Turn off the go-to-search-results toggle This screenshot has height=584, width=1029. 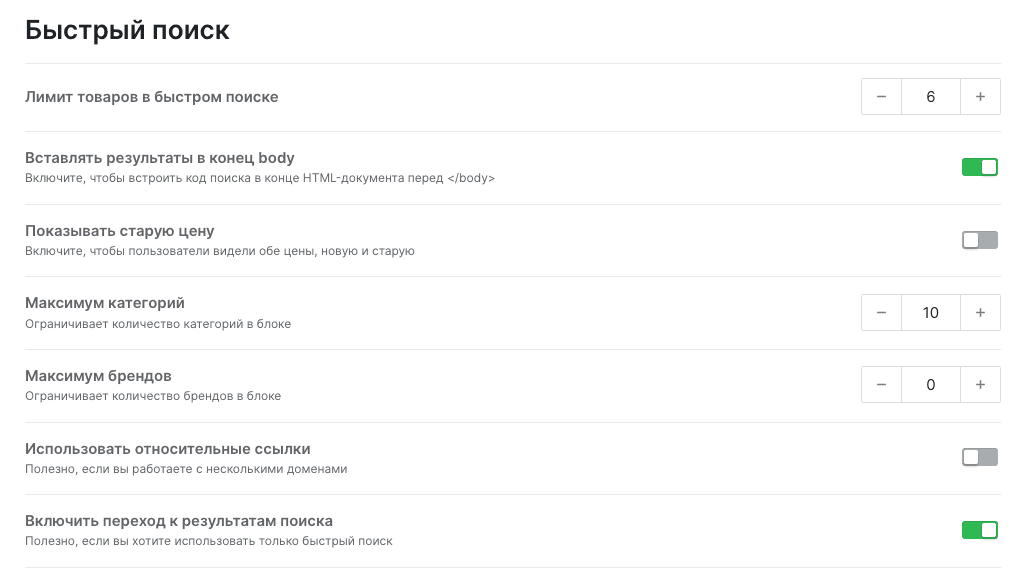coord(980,530)
